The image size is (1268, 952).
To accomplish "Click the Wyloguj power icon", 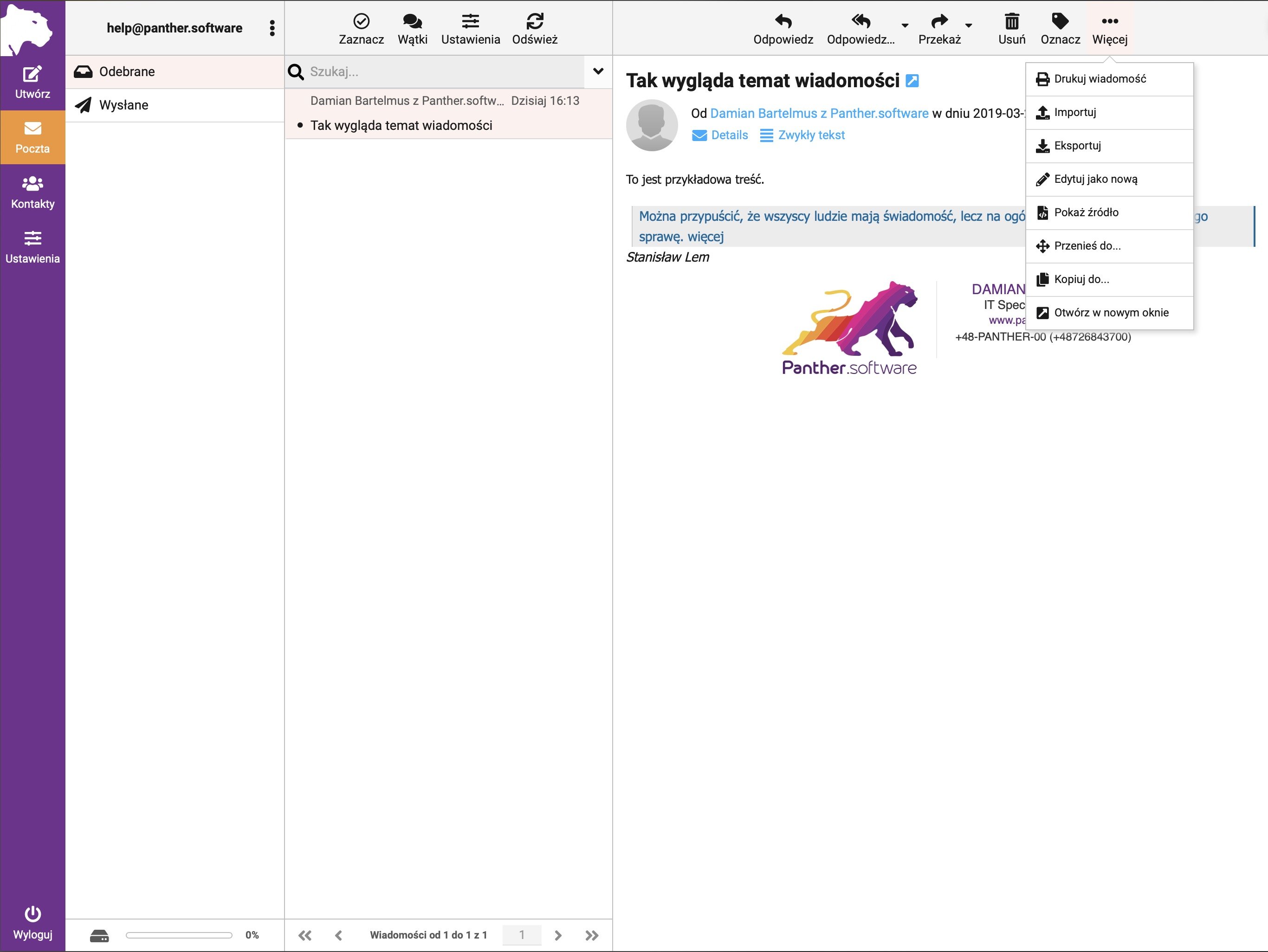I will point(32,913).
